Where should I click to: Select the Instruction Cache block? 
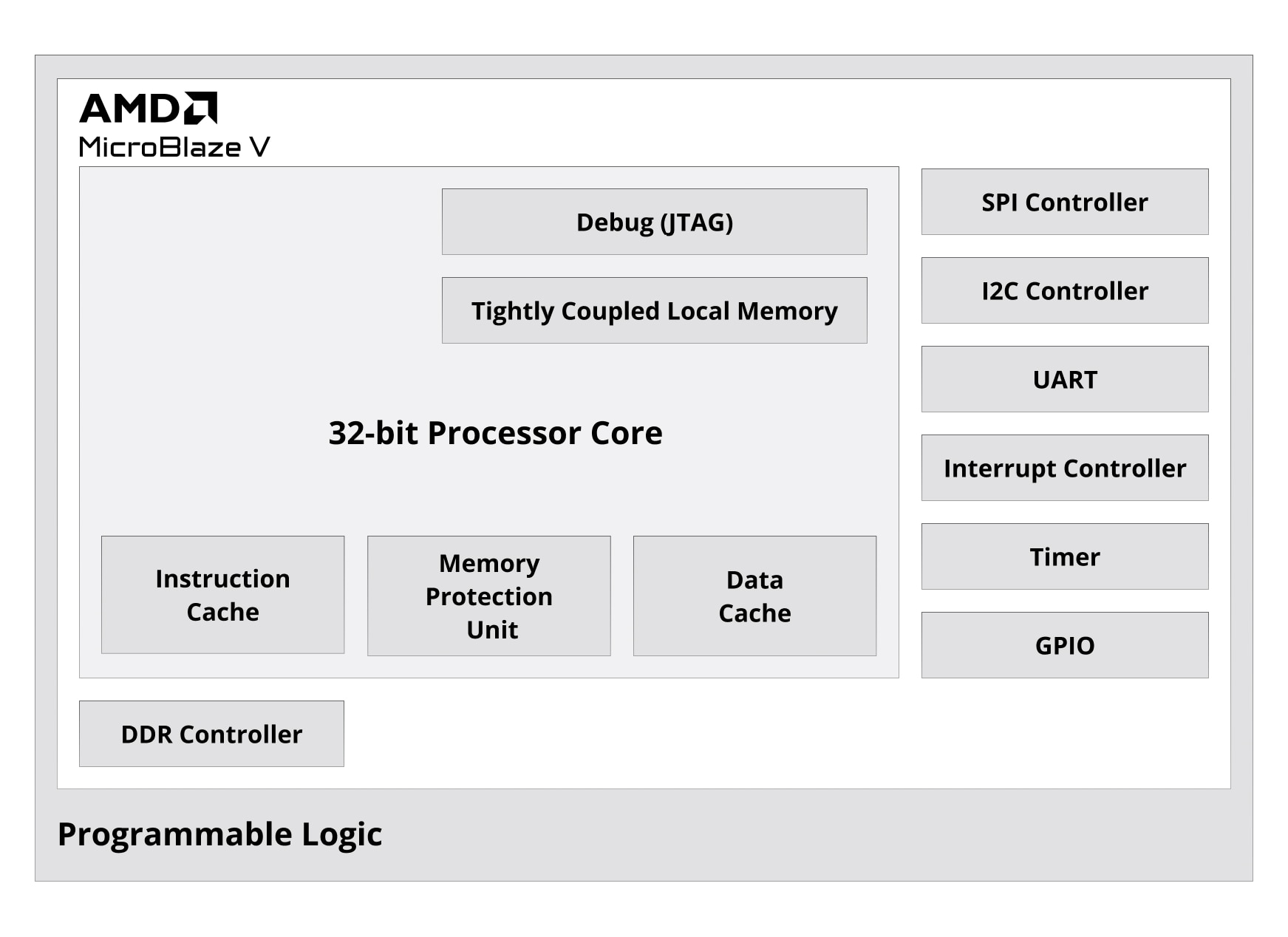click(222, 595)
